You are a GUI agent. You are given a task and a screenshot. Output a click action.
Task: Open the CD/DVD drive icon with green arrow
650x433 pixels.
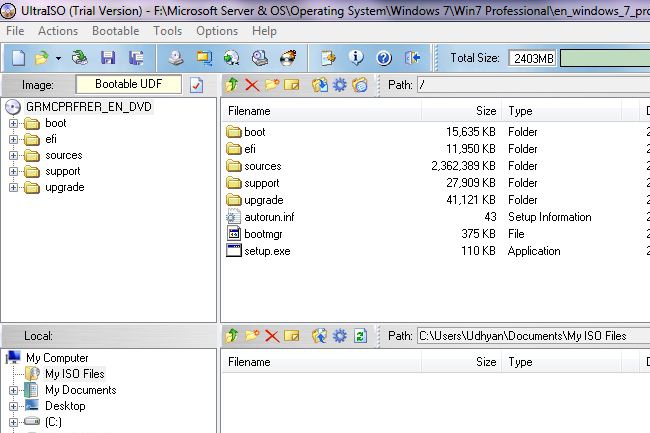pyautogui.click(x=80, y=58)
